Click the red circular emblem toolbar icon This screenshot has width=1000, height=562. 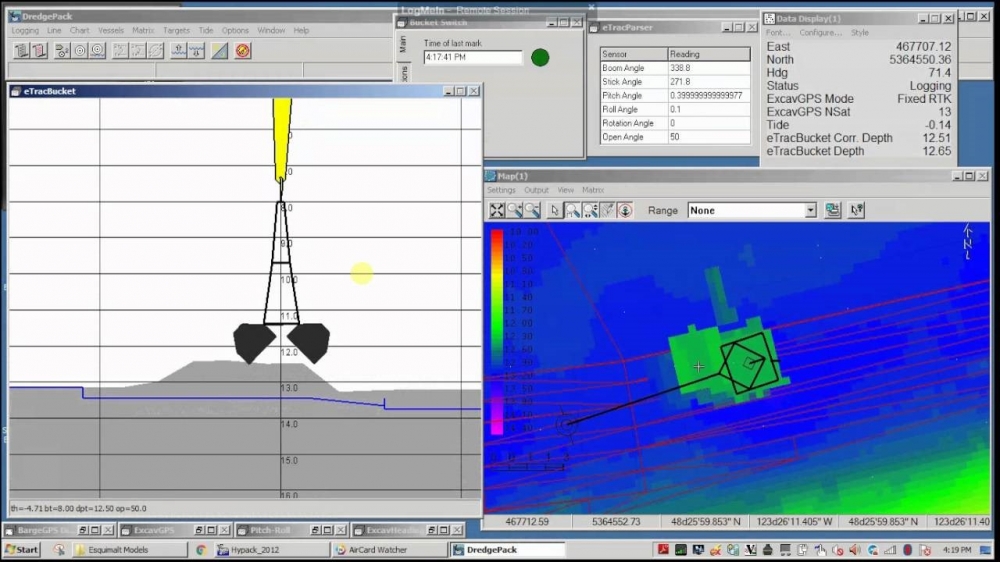(242, 50)
